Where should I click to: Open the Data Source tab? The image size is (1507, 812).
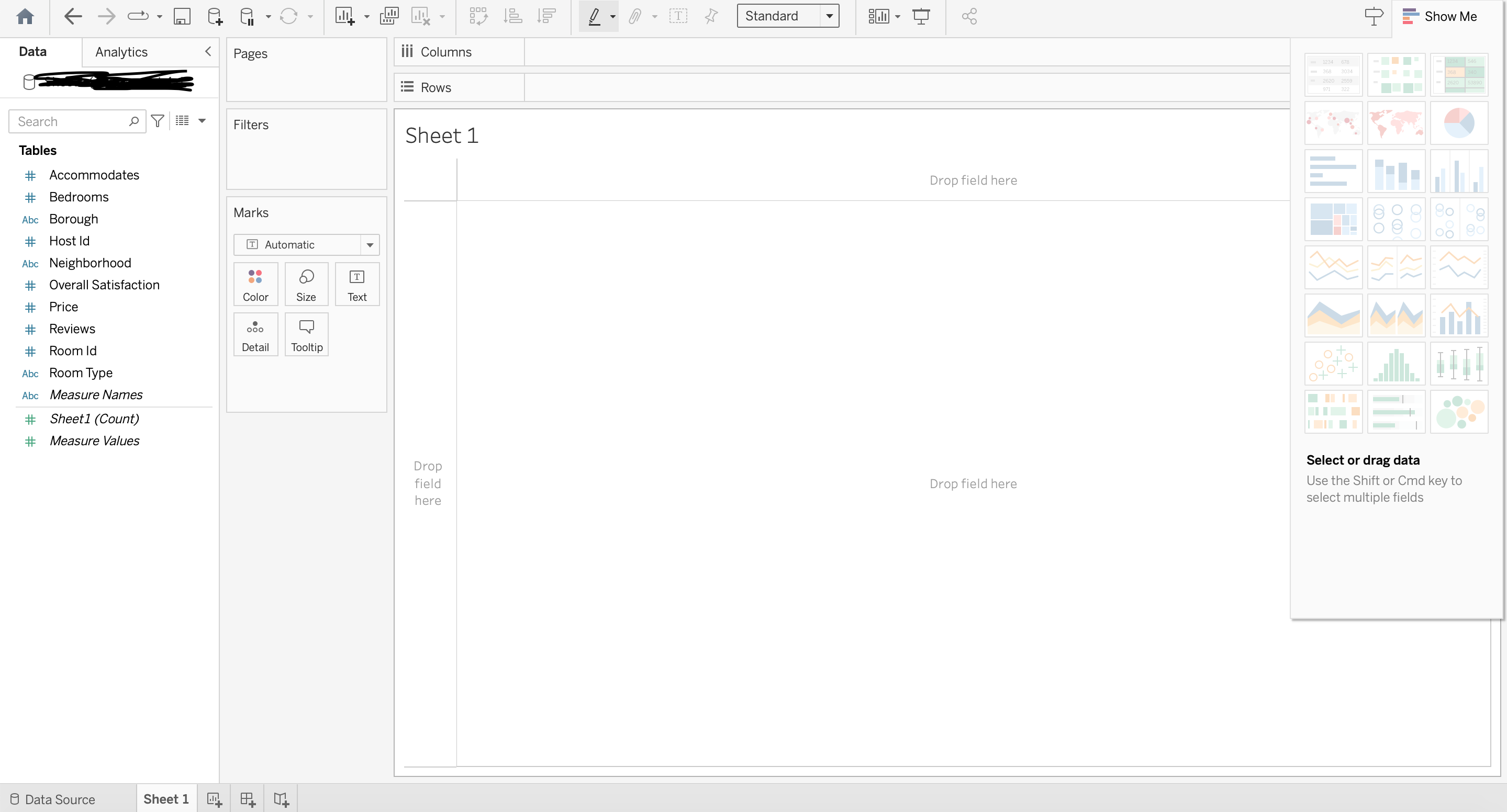pos(53,799)
